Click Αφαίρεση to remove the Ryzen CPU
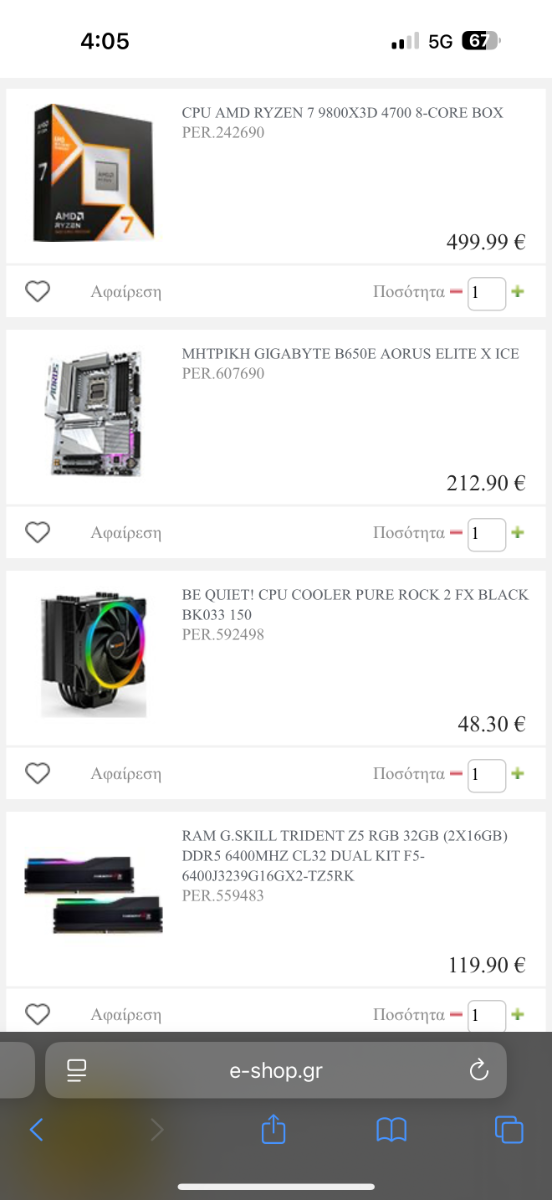This screenshot has height=1200, width=552. (126, 292)
